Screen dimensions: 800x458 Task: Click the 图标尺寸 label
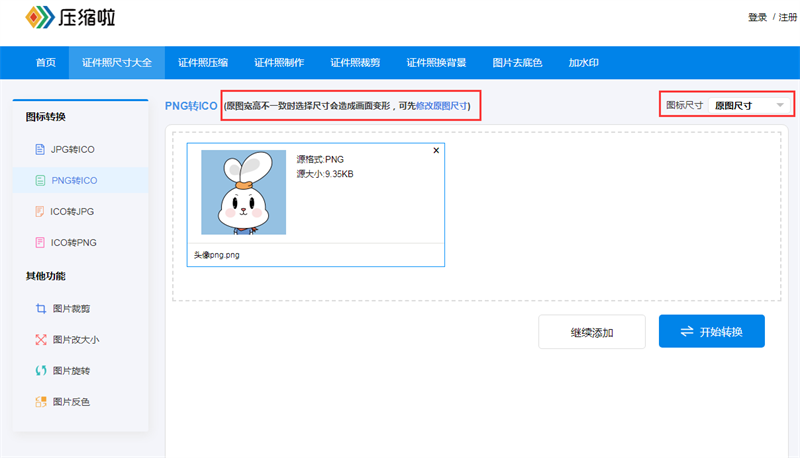[x=685, y=105]
